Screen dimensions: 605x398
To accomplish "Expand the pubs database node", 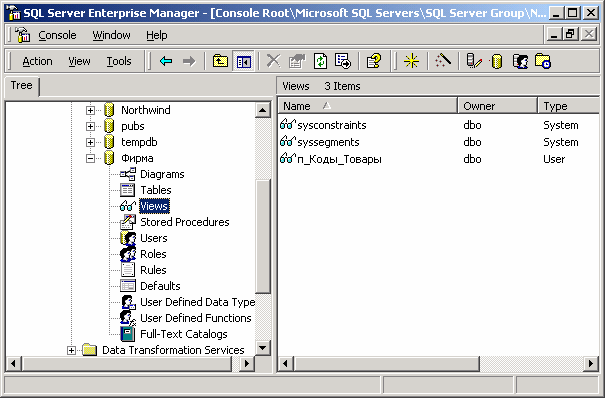I will pyautogui.click(x=90, y=126).
